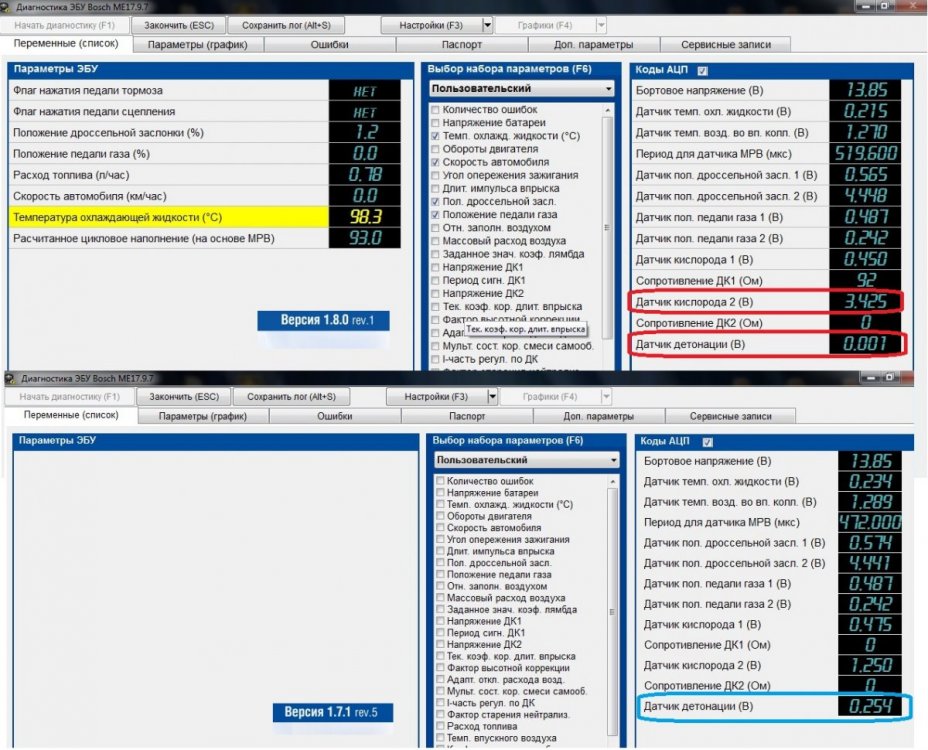Viewport: 928px width, 750px height.
Task: Expand Настройки (F3) arrow in bottom window
Action: [x=492, y=397]
